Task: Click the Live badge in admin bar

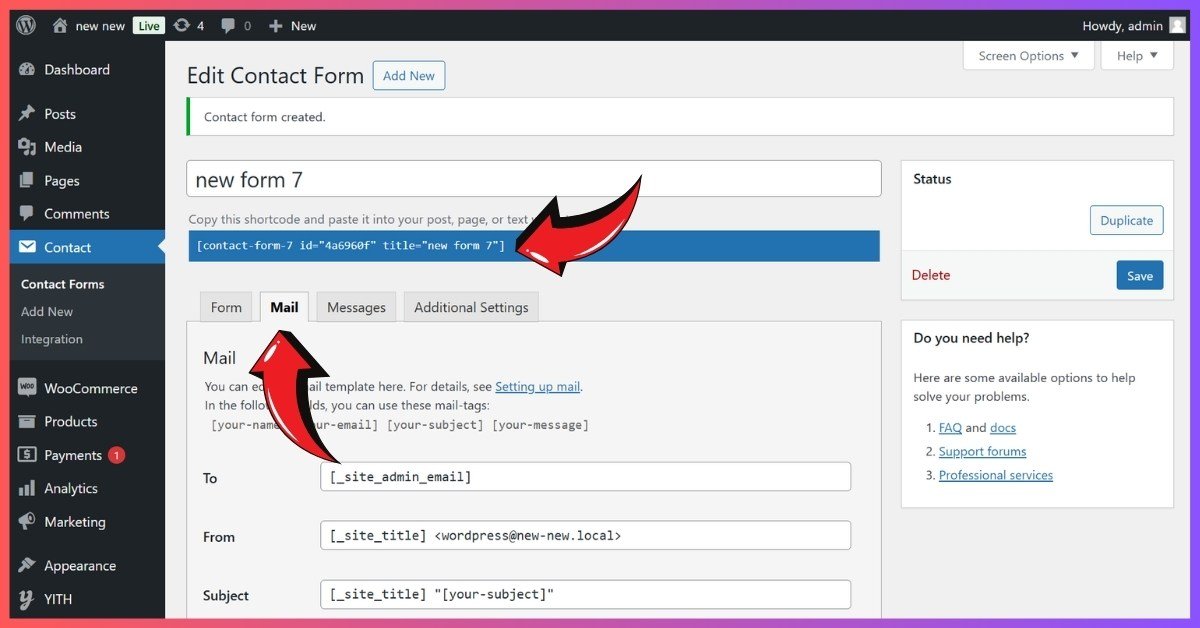Action: click(149, 26)
